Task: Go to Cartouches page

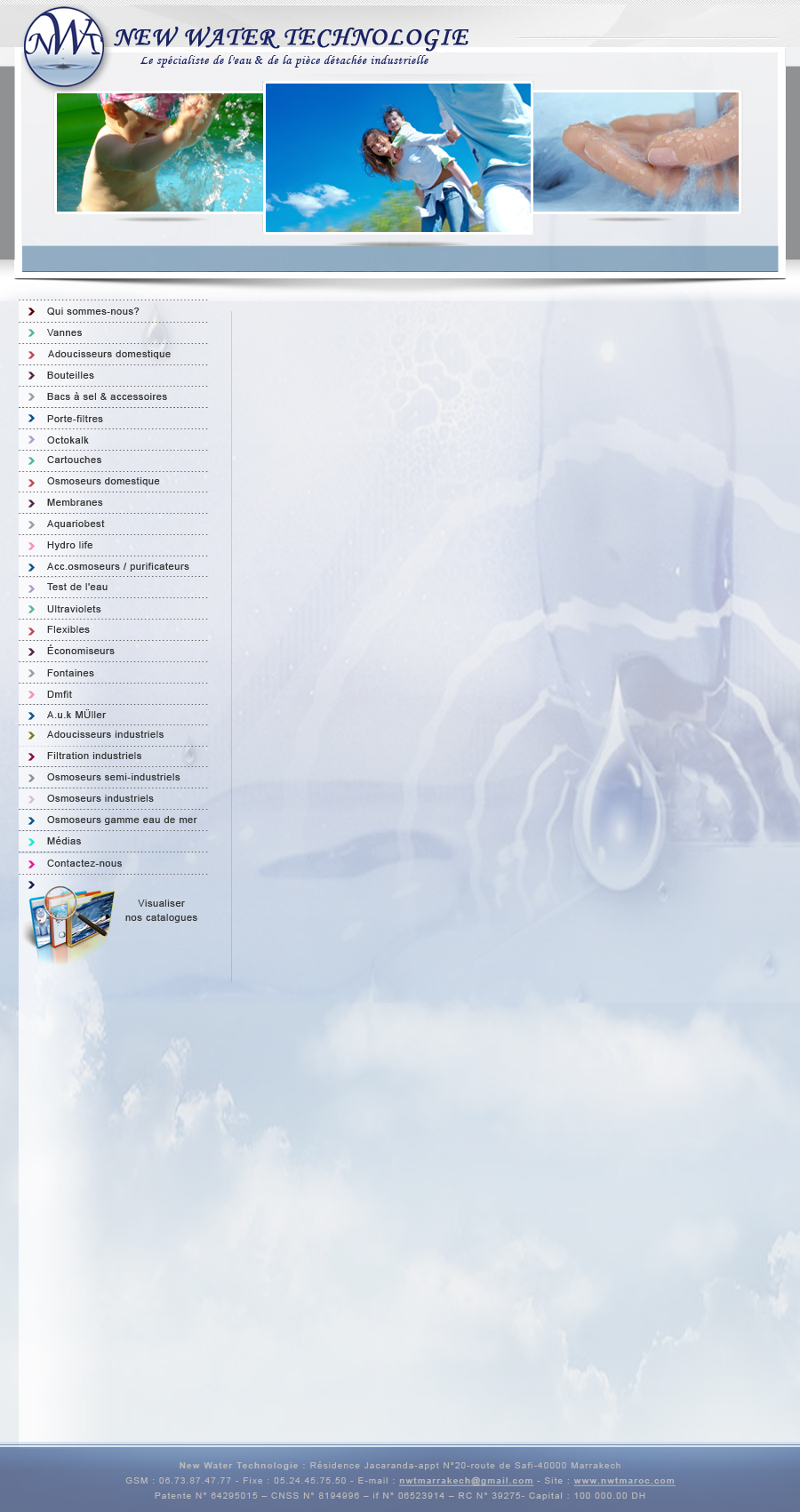Action: [74, 460]
